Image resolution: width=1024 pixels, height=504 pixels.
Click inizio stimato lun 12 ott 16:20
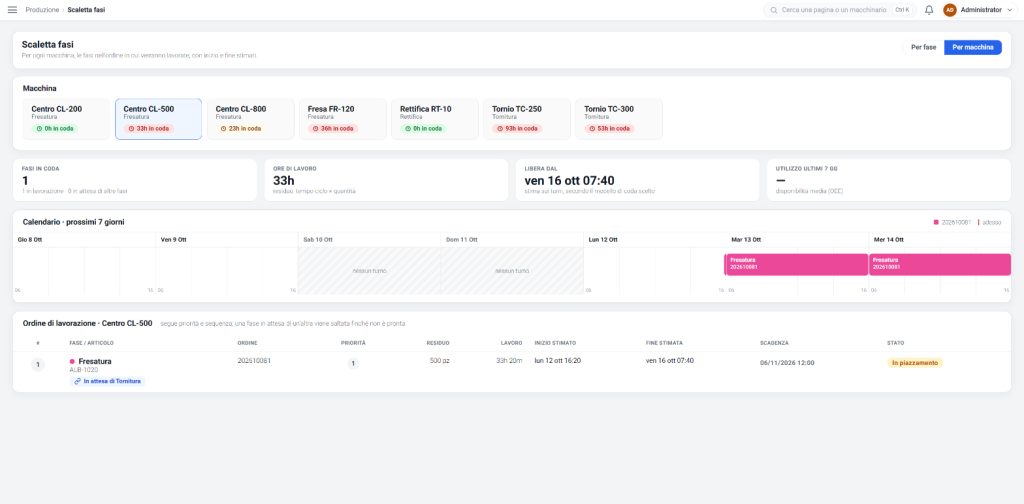[x=558, y=360]
